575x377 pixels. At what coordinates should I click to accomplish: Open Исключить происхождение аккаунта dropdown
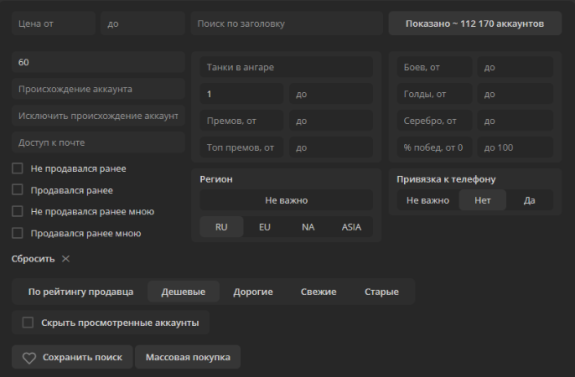(98, 116)
